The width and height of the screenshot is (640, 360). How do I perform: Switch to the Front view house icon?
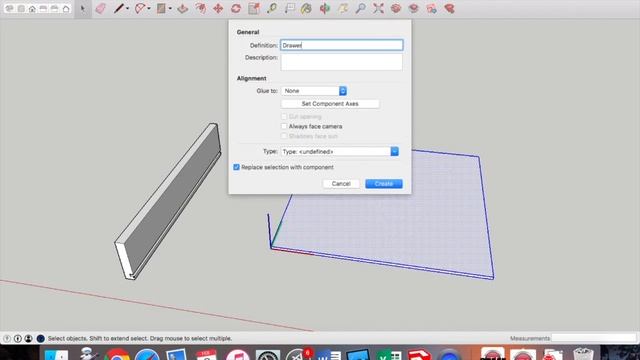(32, 8)
